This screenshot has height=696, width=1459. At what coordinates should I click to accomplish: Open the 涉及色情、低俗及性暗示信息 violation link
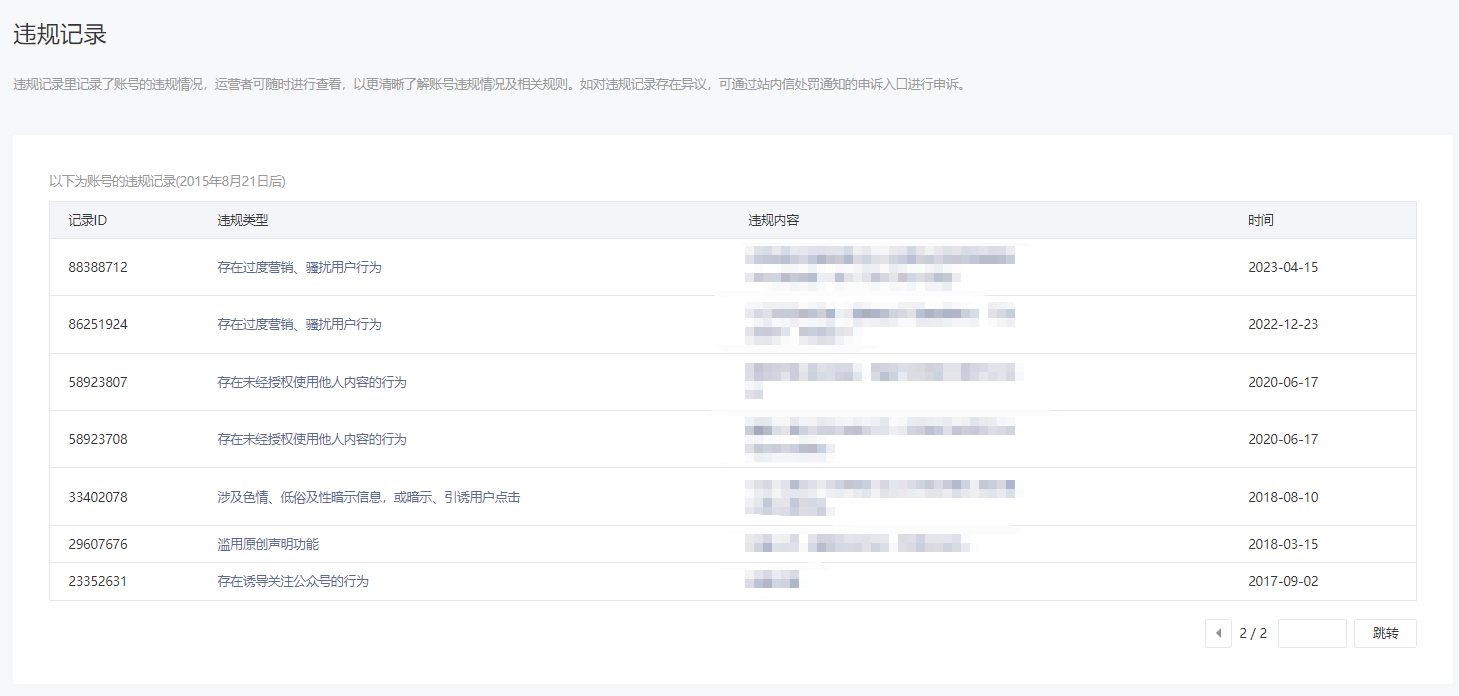point(368,497)
